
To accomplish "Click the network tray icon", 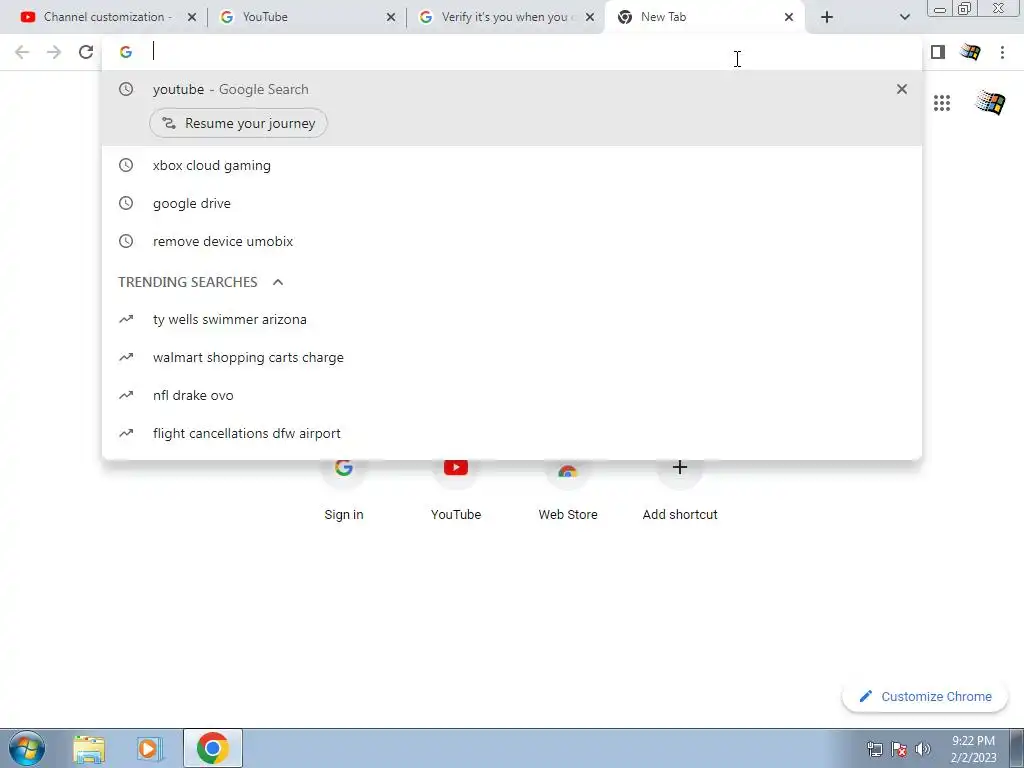I will tap(874, 749).
